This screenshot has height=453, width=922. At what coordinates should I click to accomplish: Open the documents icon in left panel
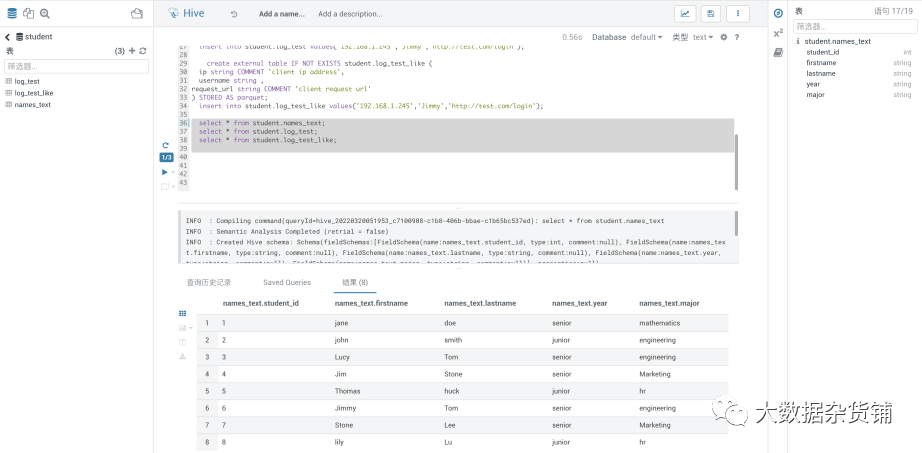28,14
